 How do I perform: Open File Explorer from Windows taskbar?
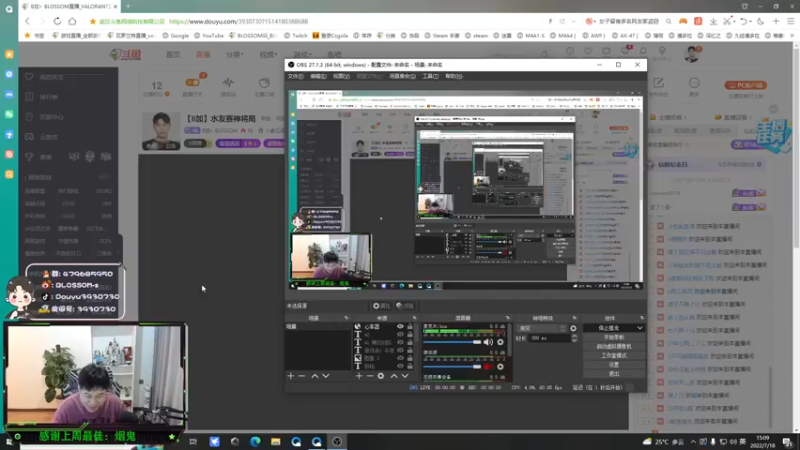pyautogui.click(x=276, y=442)
